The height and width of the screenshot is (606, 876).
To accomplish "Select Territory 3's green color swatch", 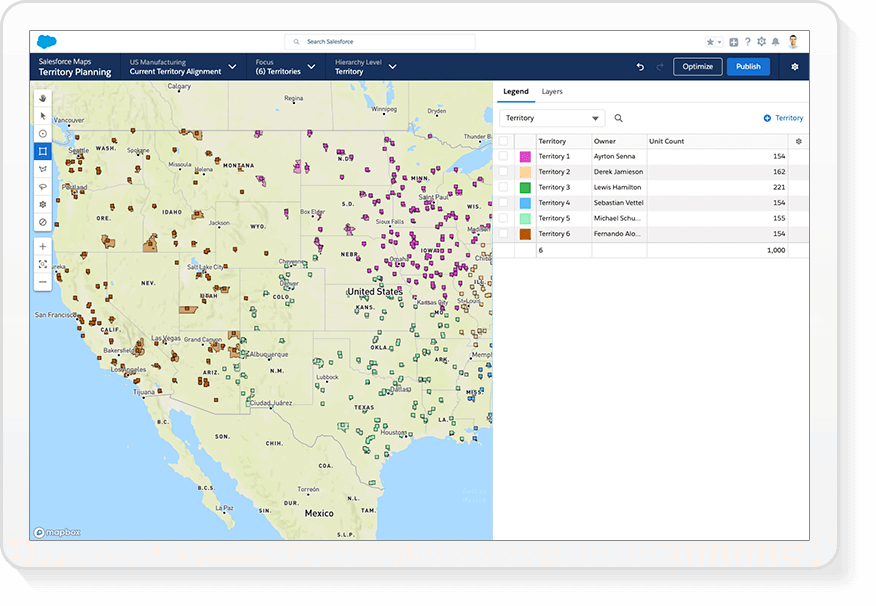I will [524, 186].
